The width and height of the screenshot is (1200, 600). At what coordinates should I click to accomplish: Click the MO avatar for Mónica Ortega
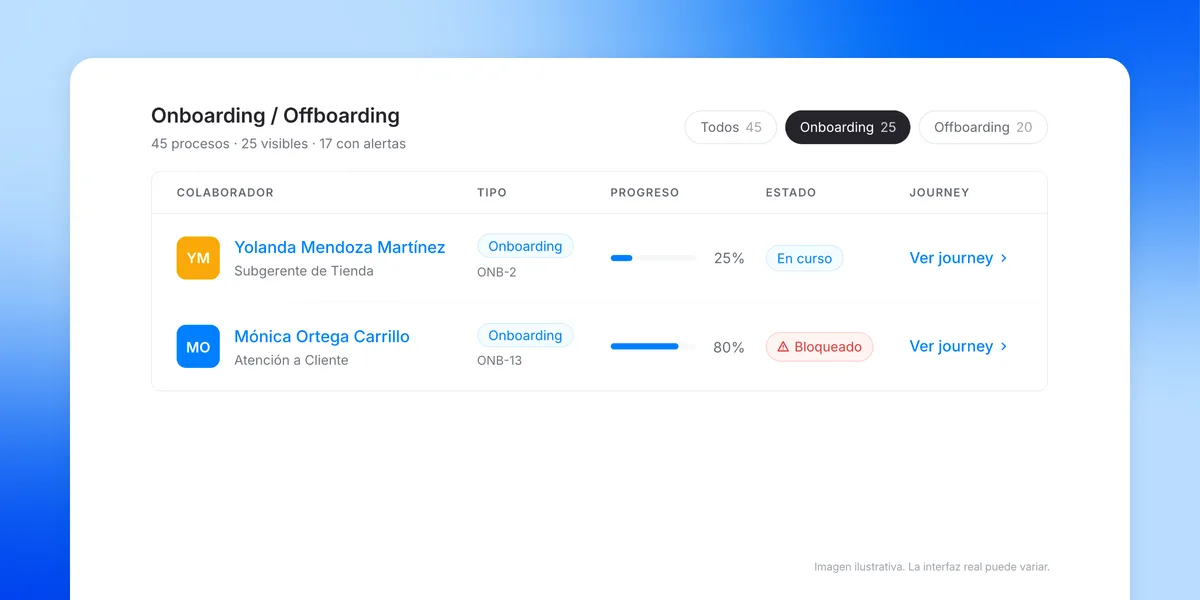[198, 347]
